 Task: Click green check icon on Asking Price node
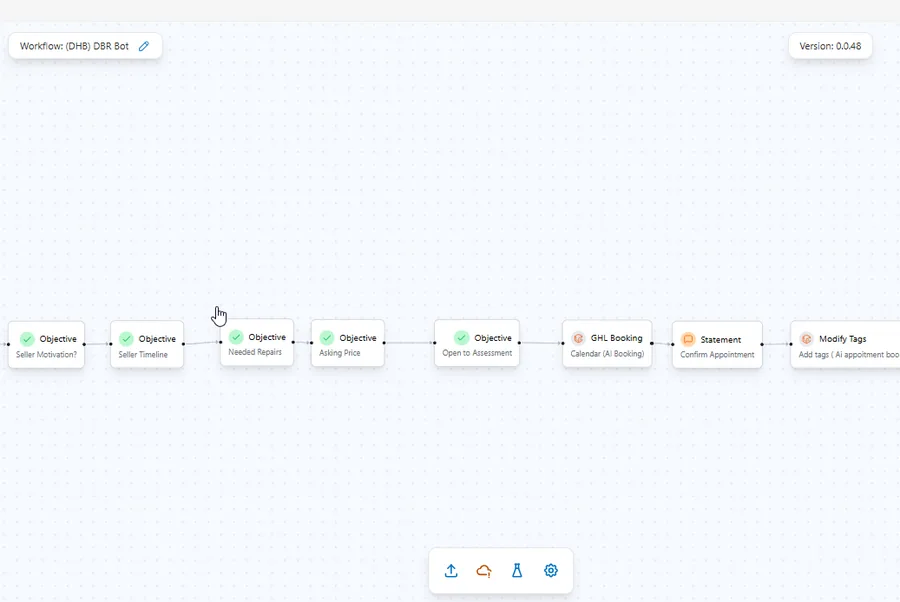(327, 337)
